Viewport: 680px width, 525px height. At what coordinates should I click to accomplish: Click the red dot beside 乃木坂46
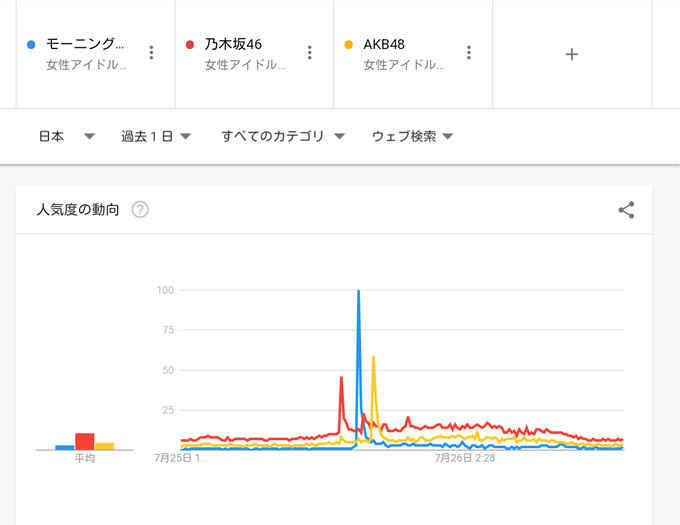(x=190, y=45)
